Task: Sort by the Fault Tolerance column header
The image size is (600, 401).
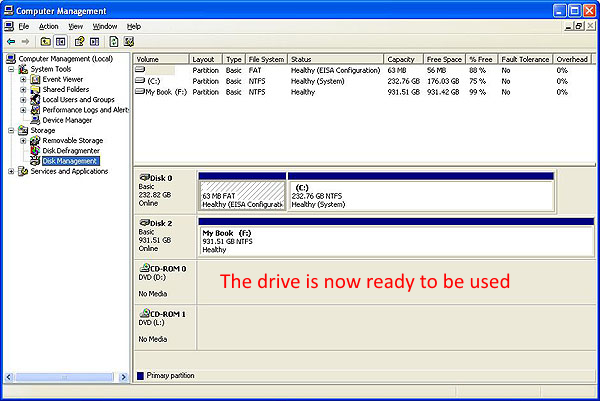Action: [525, 59]
